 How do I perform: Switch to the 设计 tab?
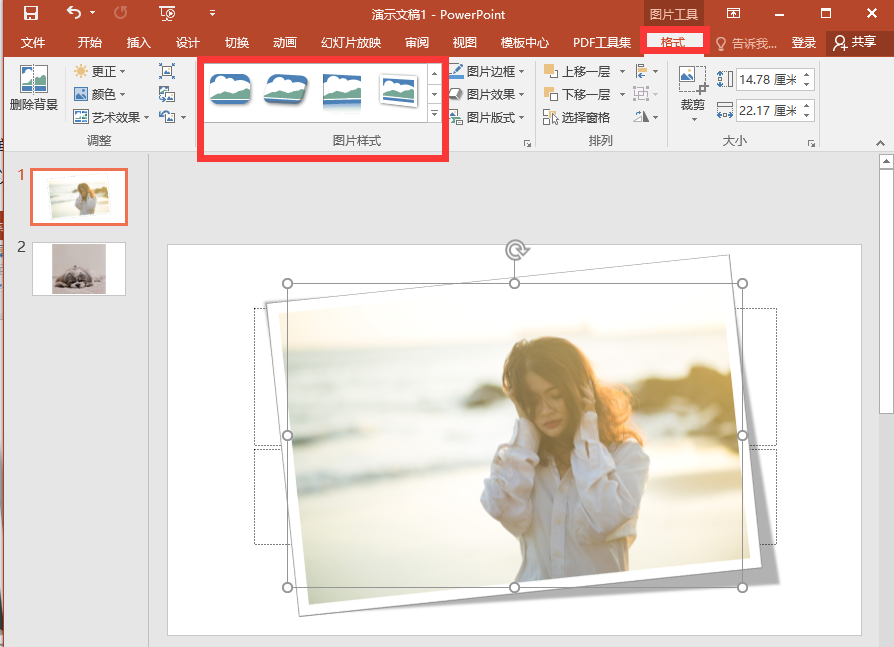pyautogui.click(x=188, y=43)
